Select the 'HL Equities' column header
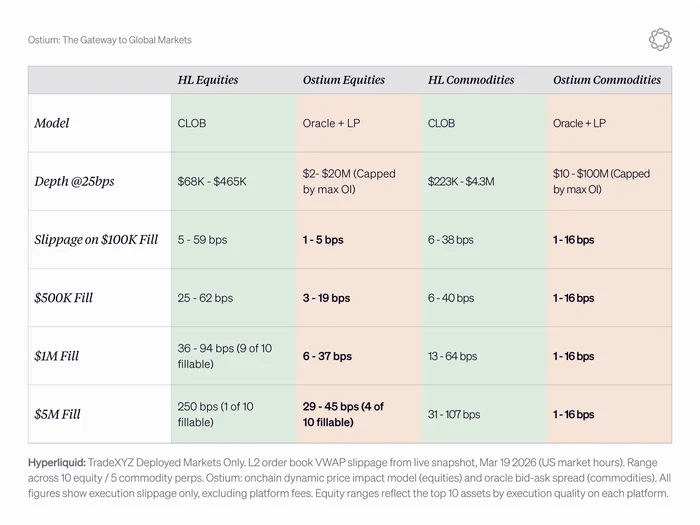The image size is (700, 525). click(208, 80)
